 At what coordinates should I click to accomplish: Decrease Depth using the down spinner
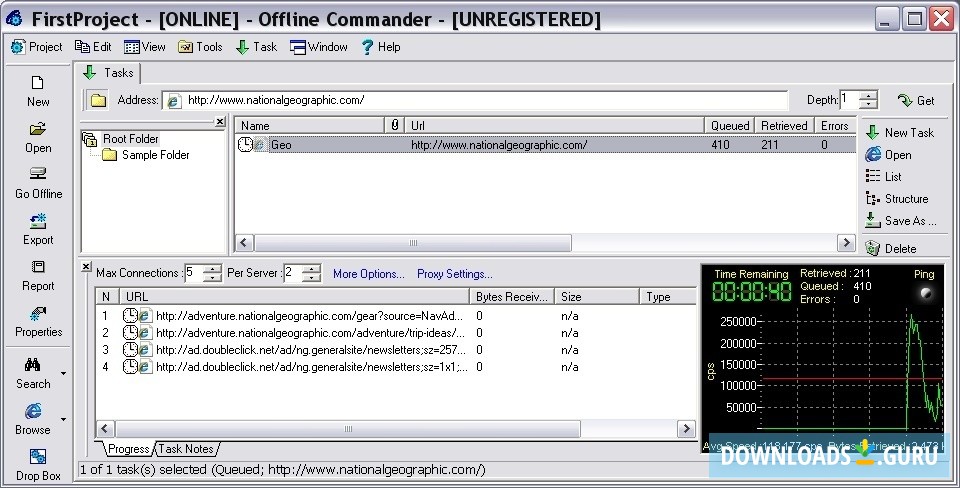point(868,104)
